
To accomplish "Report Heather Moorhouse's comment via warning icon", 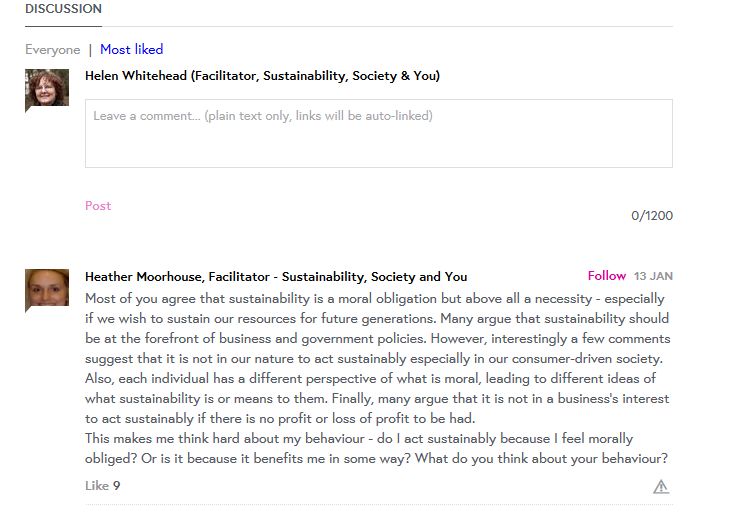I will pos(661,487).
